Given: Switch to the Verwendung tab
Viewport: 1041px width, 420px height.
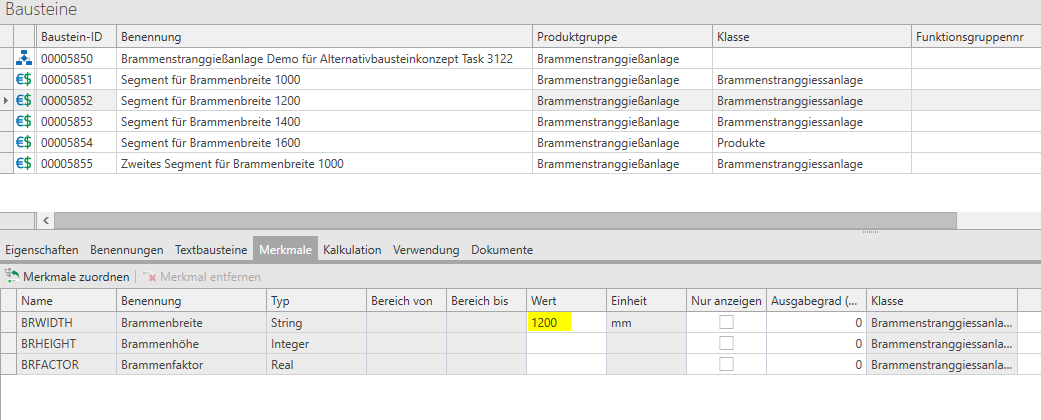Looking at the screenshot, I should (426, 250).
